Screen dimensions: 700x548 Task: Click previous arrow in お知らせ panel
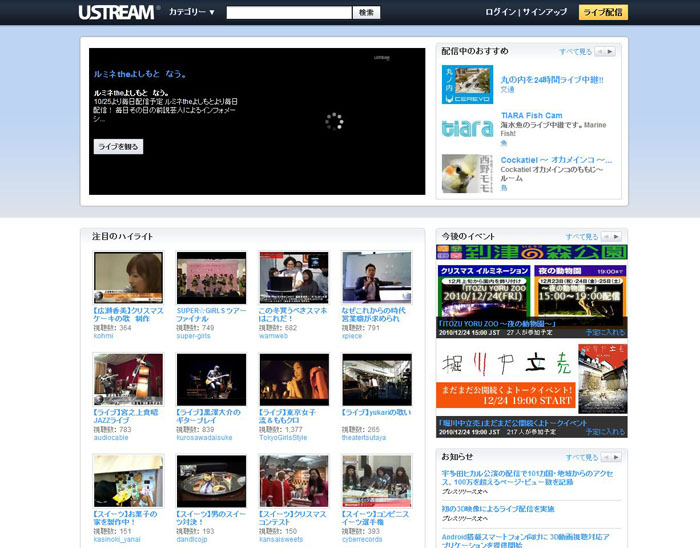606,457
